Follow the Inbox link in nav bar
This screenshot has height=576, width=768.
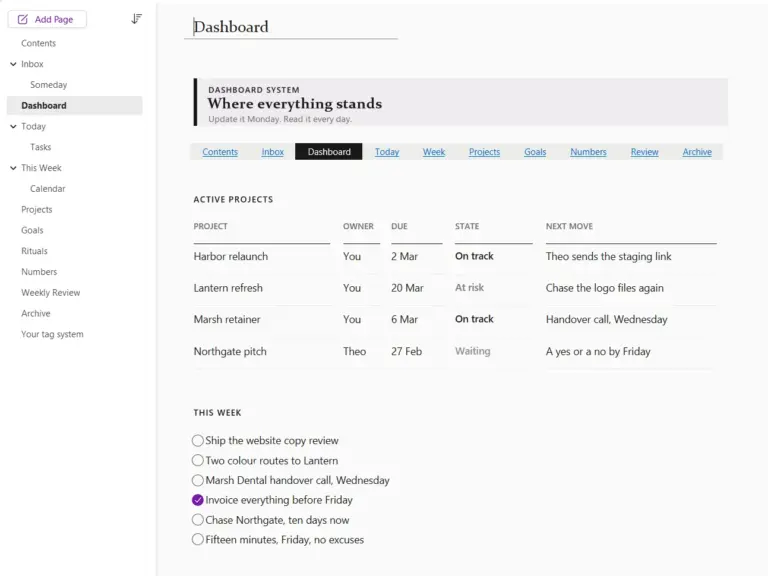pos(272,152)
